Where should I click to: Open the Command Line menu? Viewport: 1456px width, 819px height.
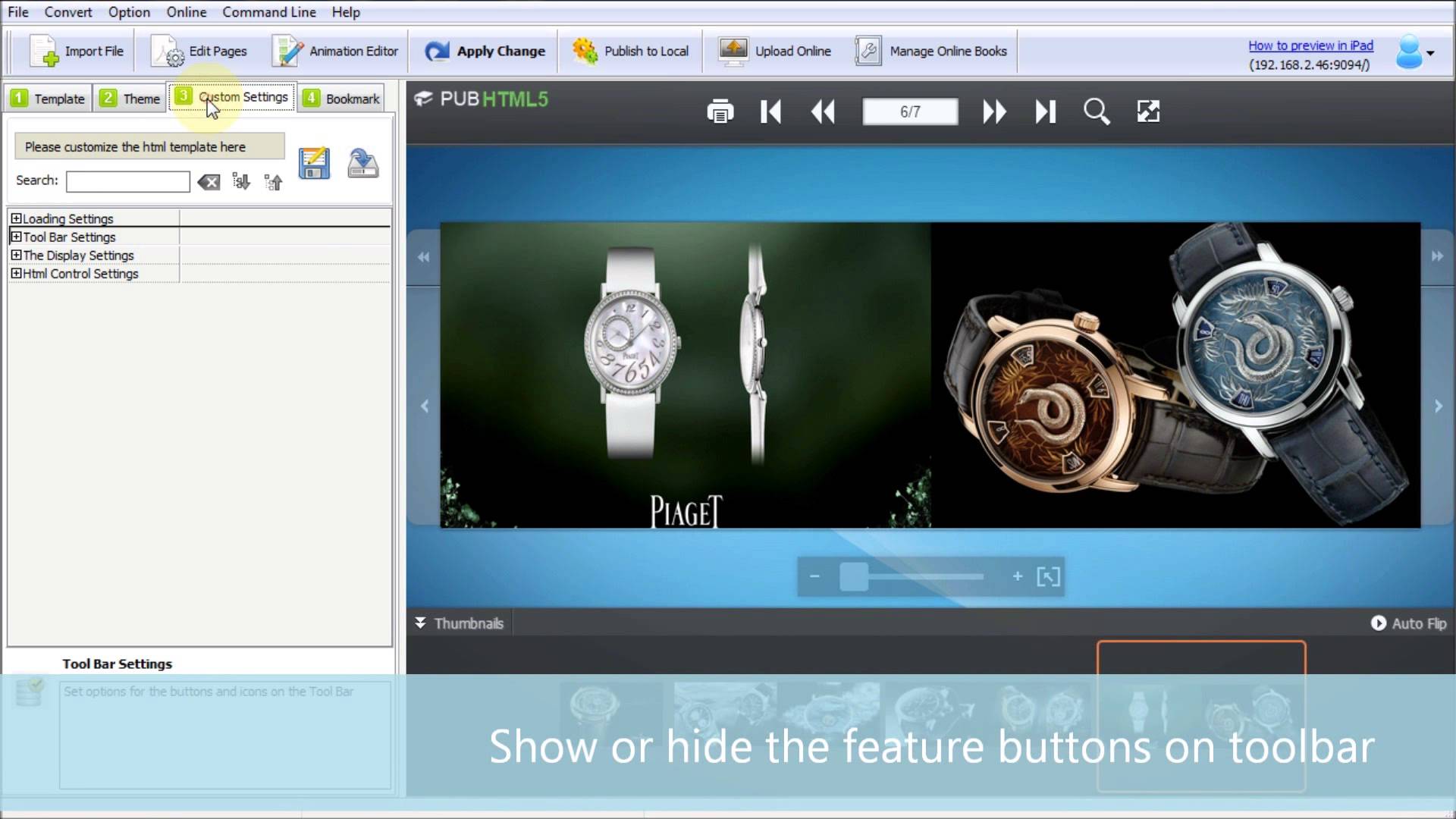268,12
